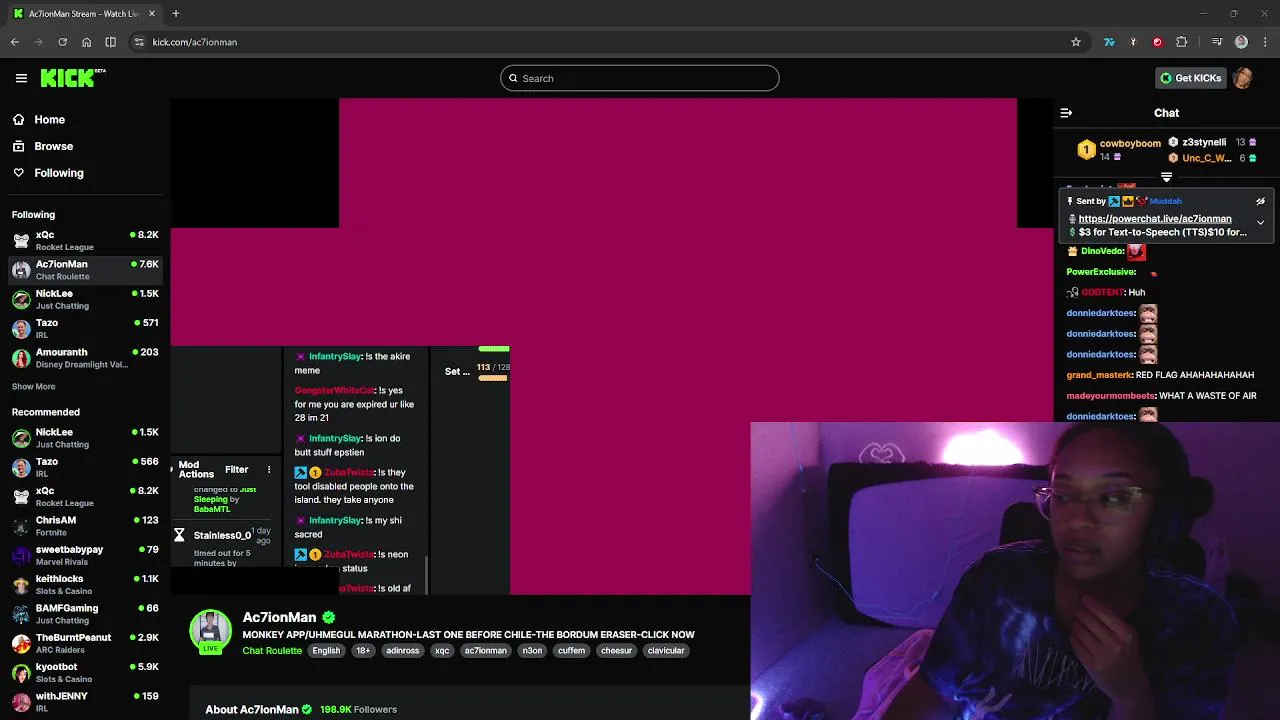Viewport: 1280px width, 720px height.
Task: Collapse the chat panel with the arrow icon
Action: 1066,113
